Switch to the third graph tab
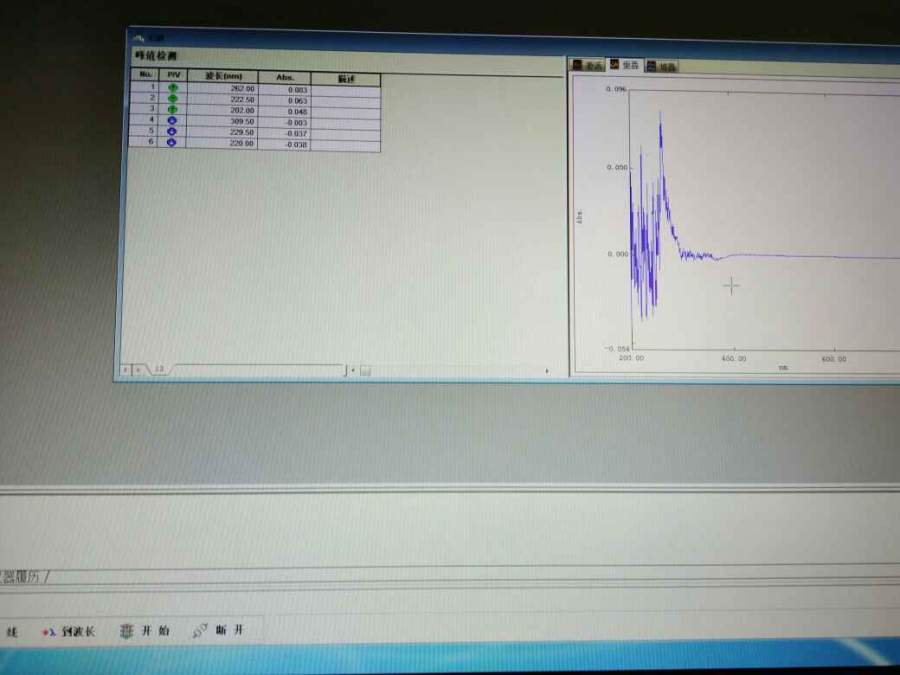This screenshot has width=900, height=675. 662,66
